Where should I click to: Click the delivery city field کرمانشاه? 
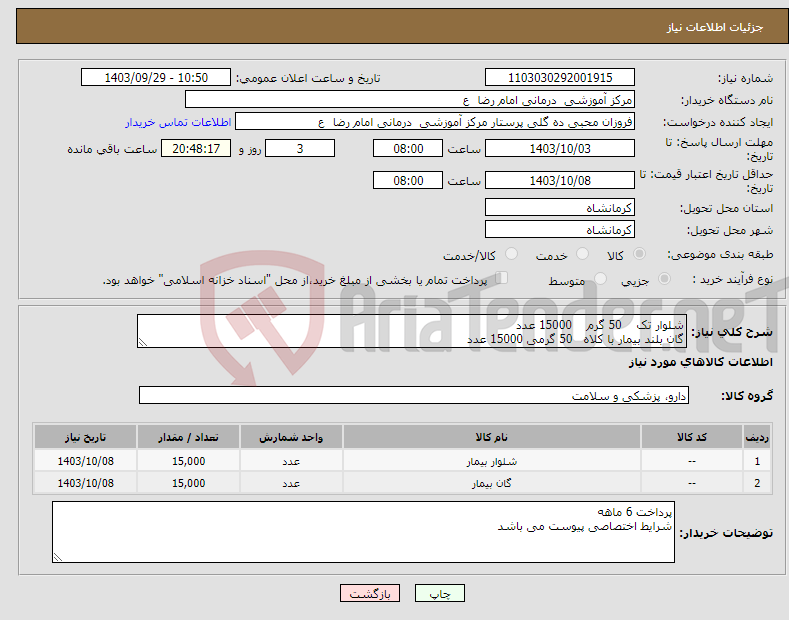tap(560, 229)
